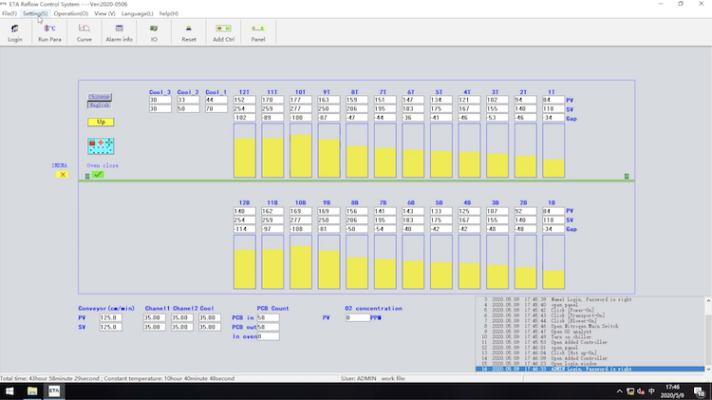Toggle the SMEMA yellow X indicator
The image size is (712, 400).
tap(62, 174)
